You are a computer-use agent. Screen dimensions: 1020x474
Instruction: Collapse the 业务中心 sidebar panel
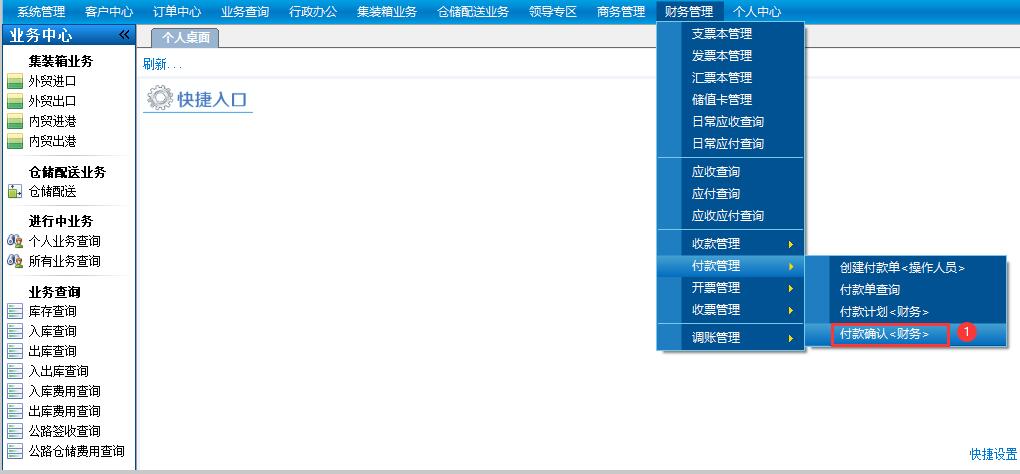point(124,35)
